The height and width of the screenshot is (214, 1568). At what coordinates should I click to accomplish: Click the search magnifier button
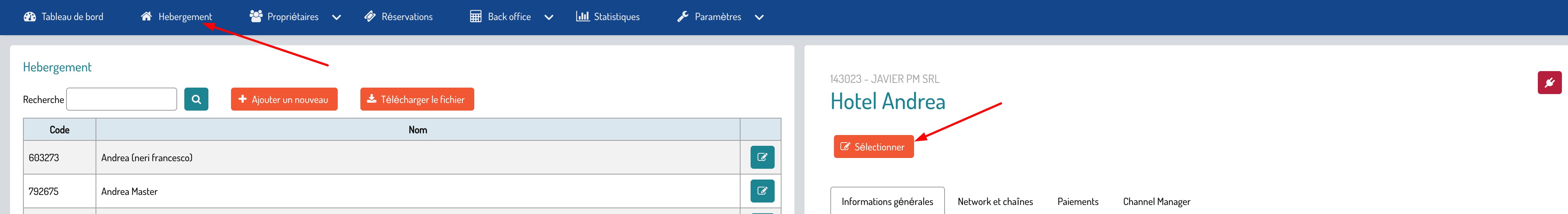point(196,99)
